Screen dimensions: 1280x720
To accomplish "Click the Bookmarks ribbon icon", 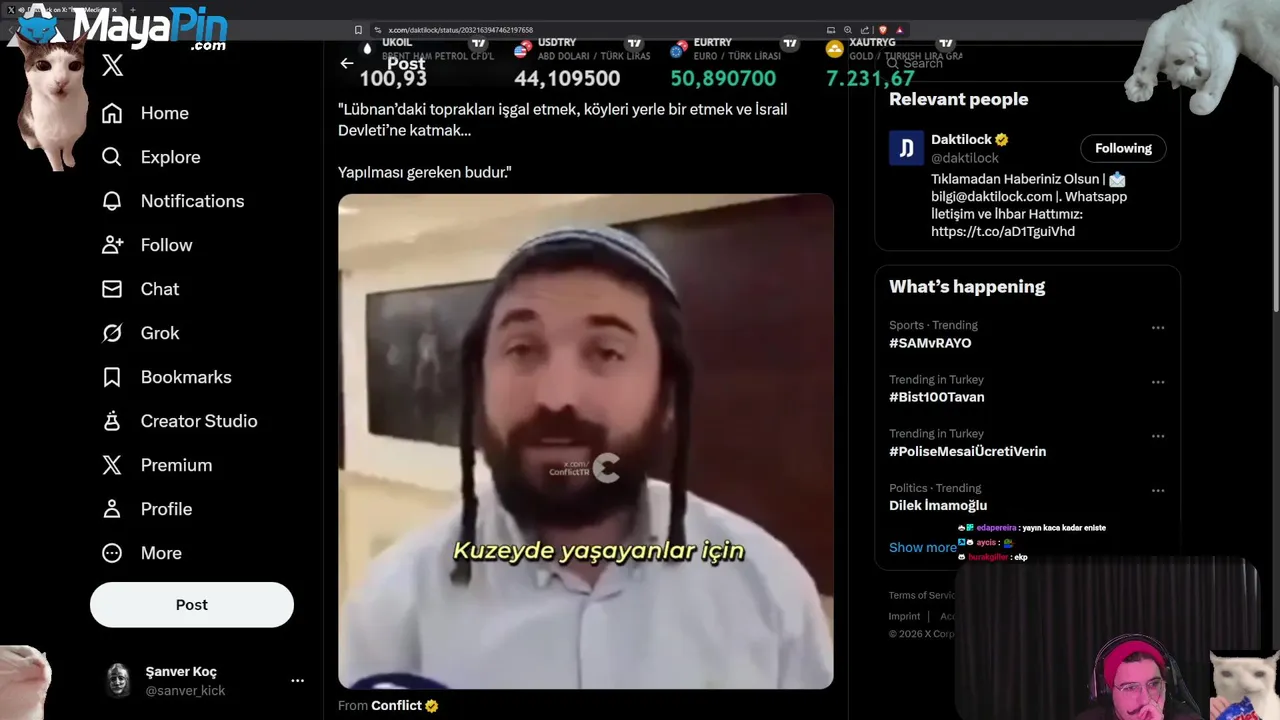I will [x=112, y=377].
